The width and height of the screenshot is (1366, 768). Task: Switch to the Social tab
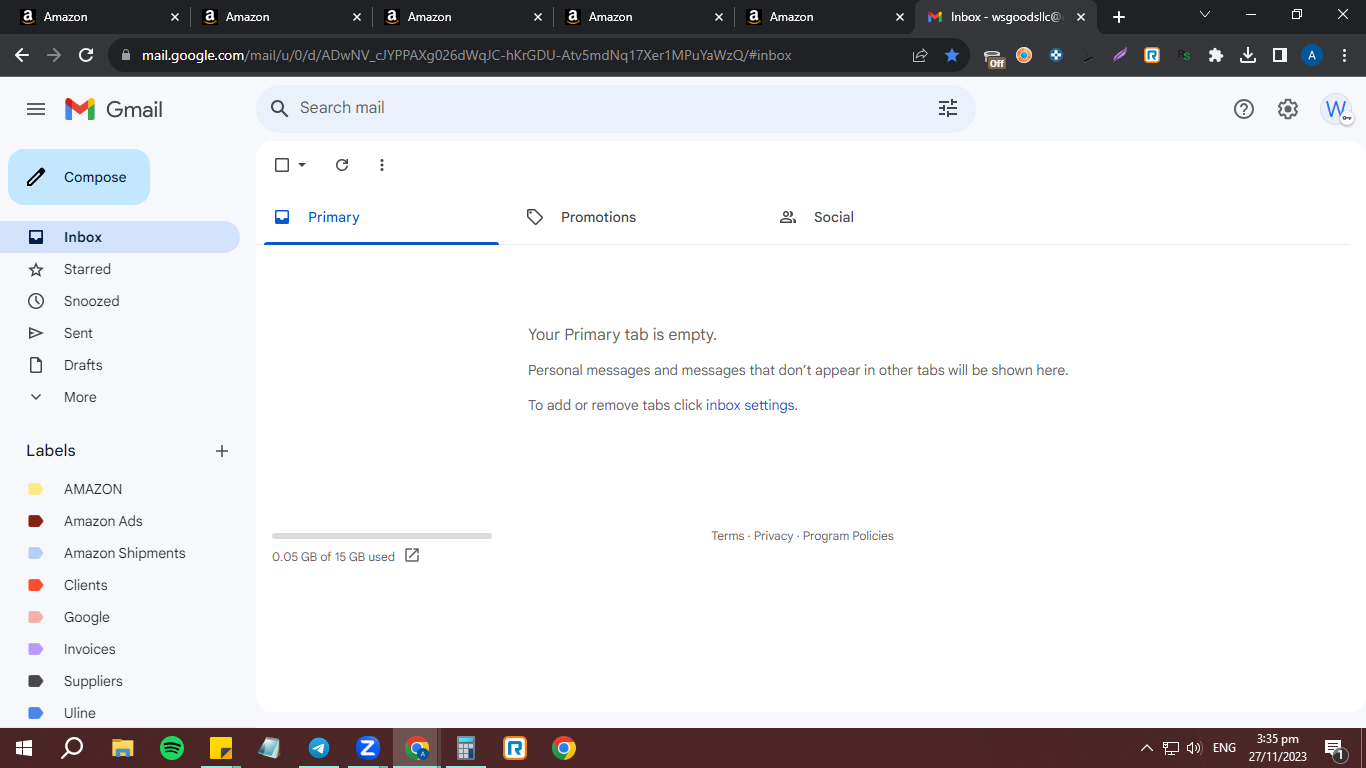[x=887, y=217]
